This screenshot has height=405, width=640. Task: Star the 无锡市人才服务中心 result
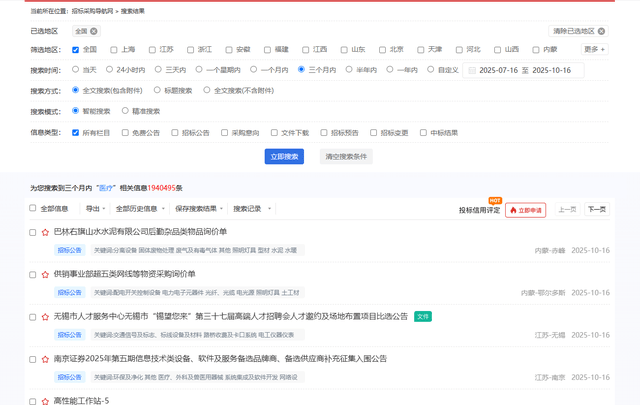pyautogui.click(x=45, y=317)
